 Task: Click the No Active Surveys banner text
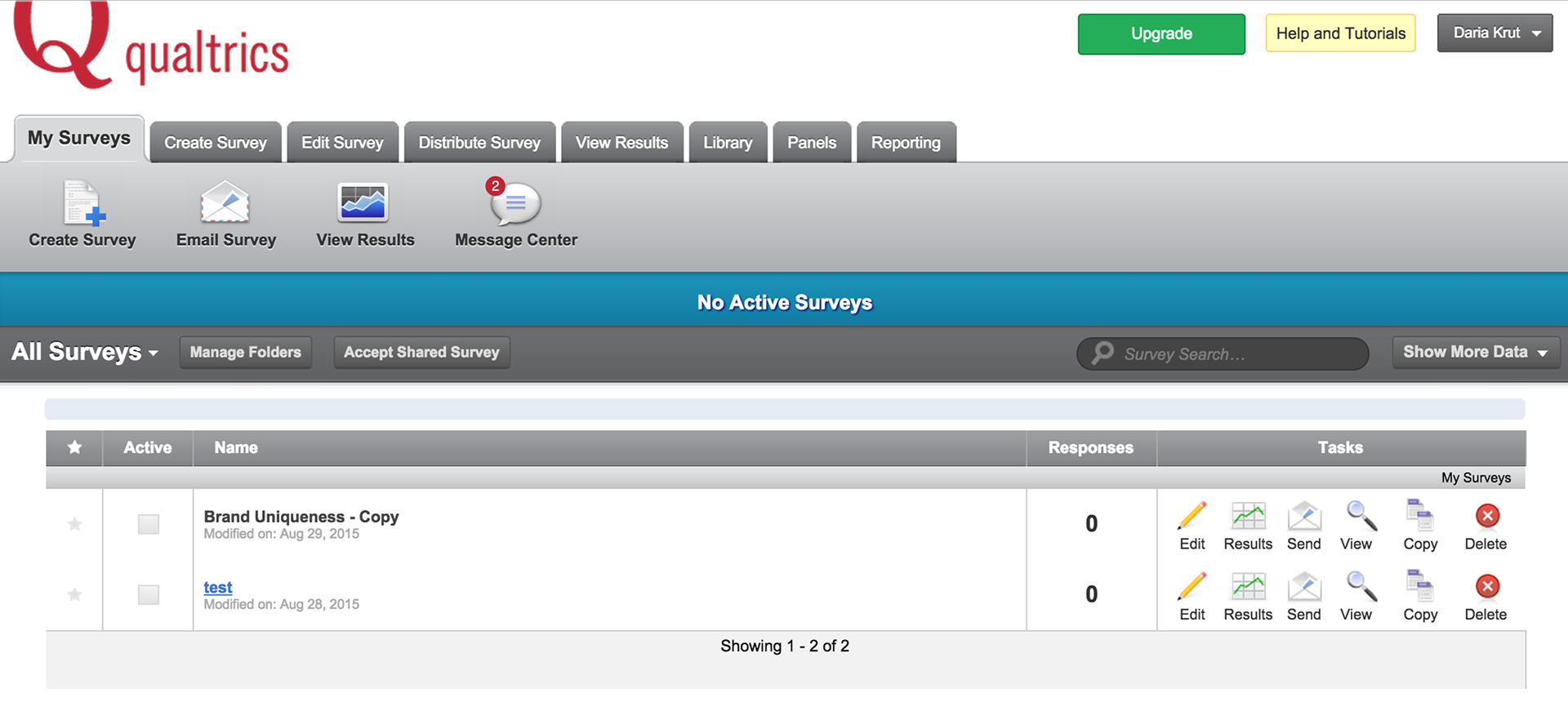[785, 302]
